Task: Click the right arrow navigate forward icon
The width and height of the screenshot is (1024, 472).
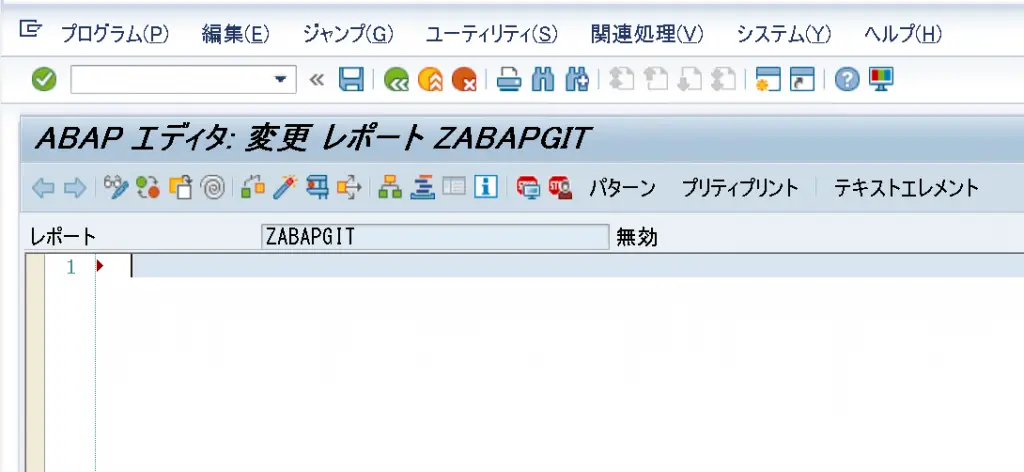Action: pyautogui.click(x=74, y=189)
